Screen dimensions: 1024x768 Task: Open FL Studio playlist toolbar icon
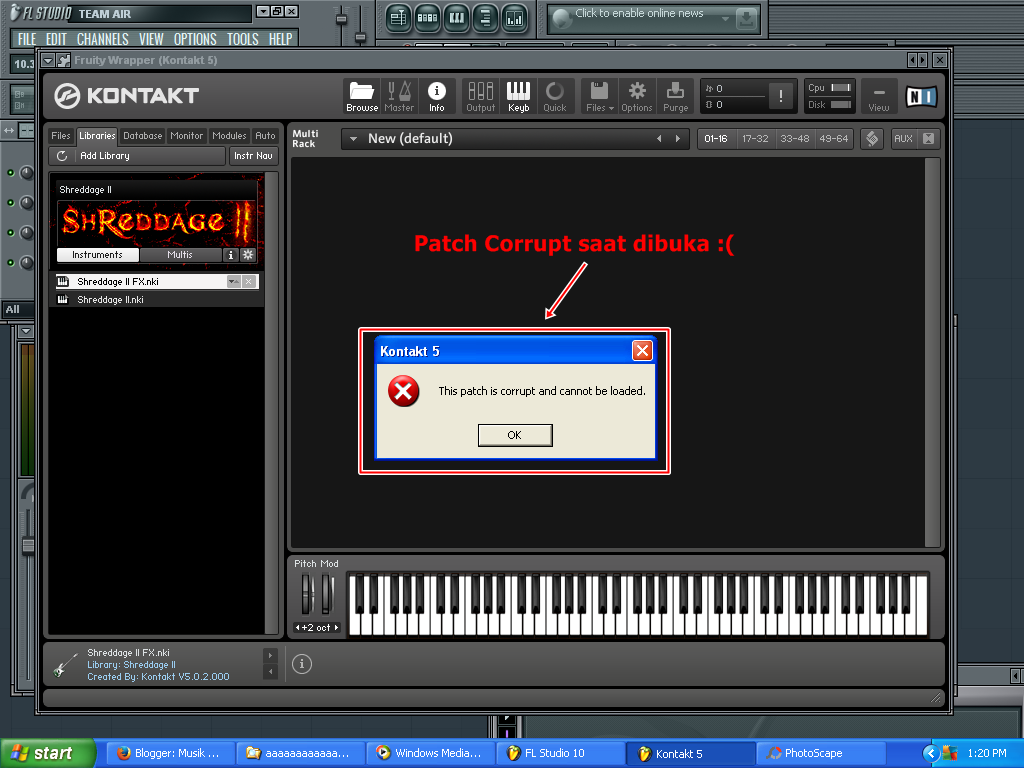pos(398,18)
